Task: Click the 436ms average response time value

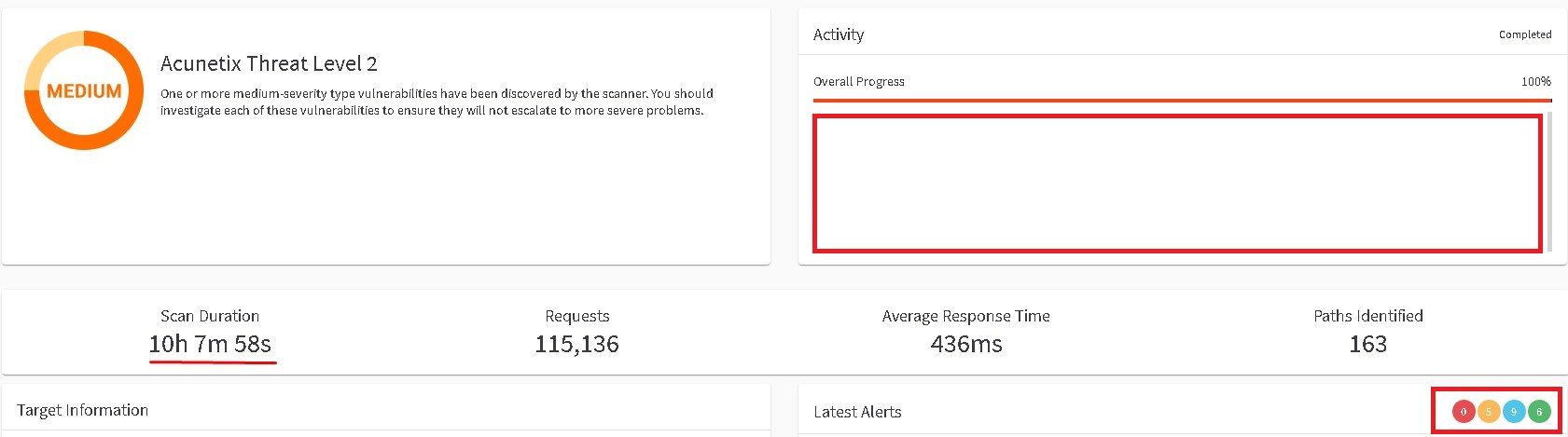Action: (965, 344)
